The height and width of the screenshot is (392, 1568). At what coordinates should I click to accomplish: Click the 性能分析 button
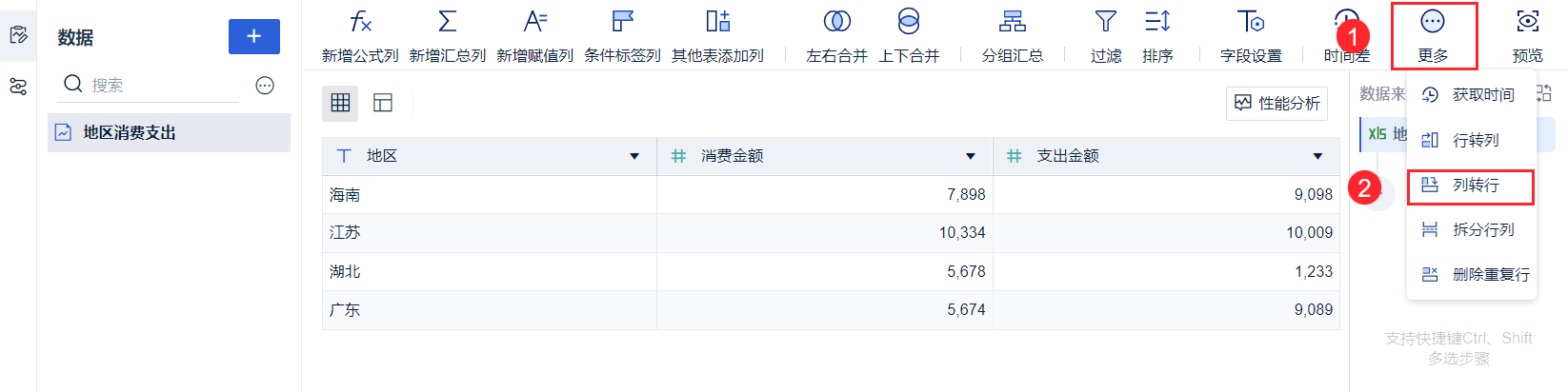[1277, 103]
